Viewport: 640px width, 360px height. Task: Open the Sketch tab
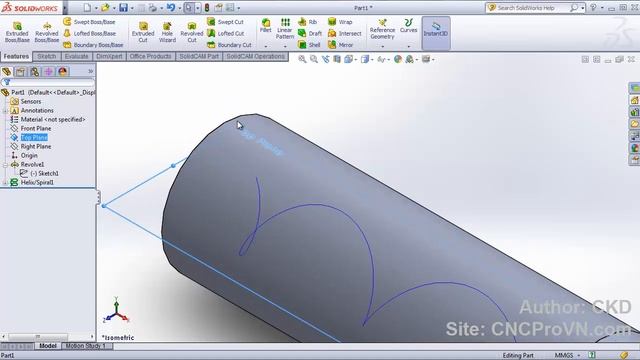coord(47,56)
